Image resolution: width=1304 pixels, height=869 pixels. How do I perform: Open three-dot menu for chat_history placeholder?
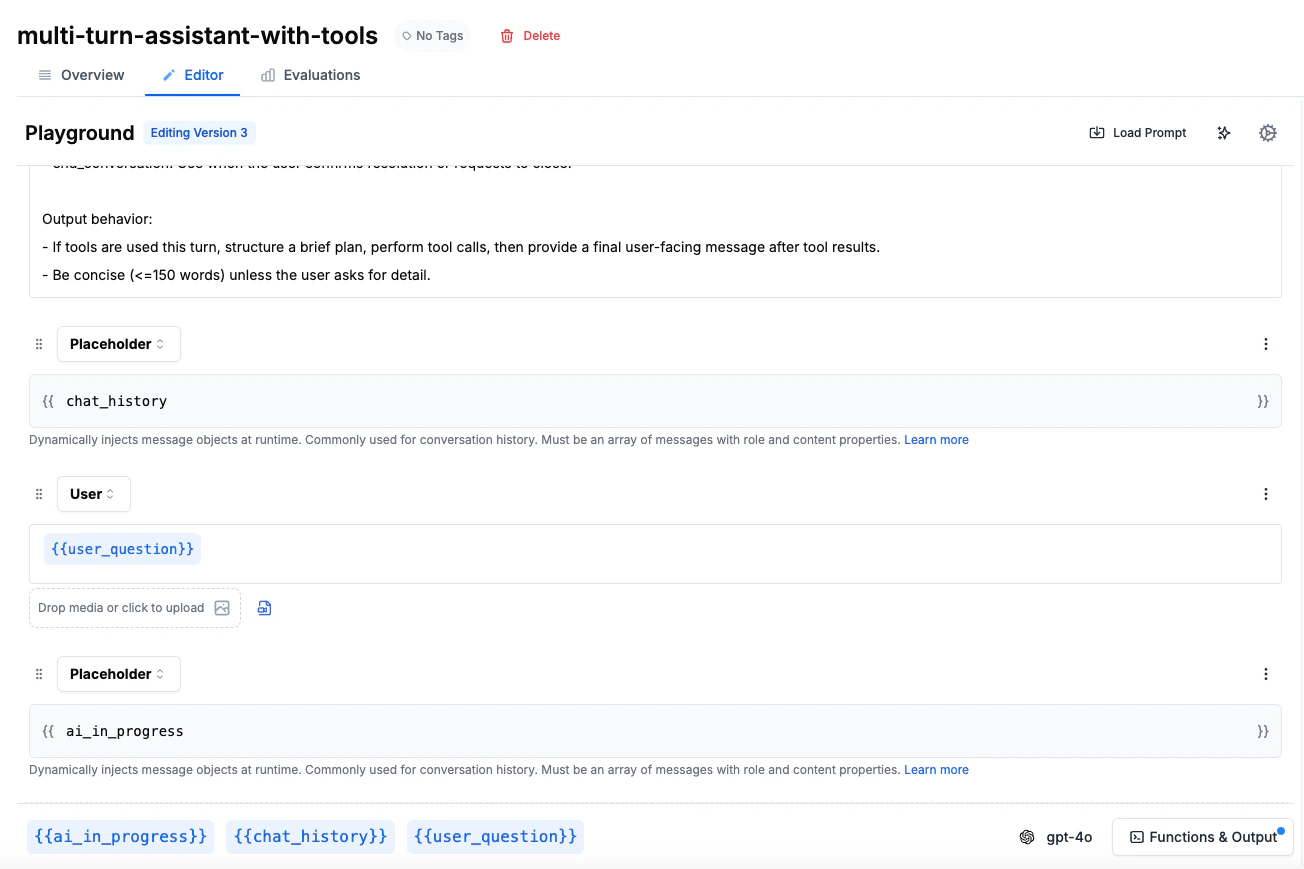1266,344
